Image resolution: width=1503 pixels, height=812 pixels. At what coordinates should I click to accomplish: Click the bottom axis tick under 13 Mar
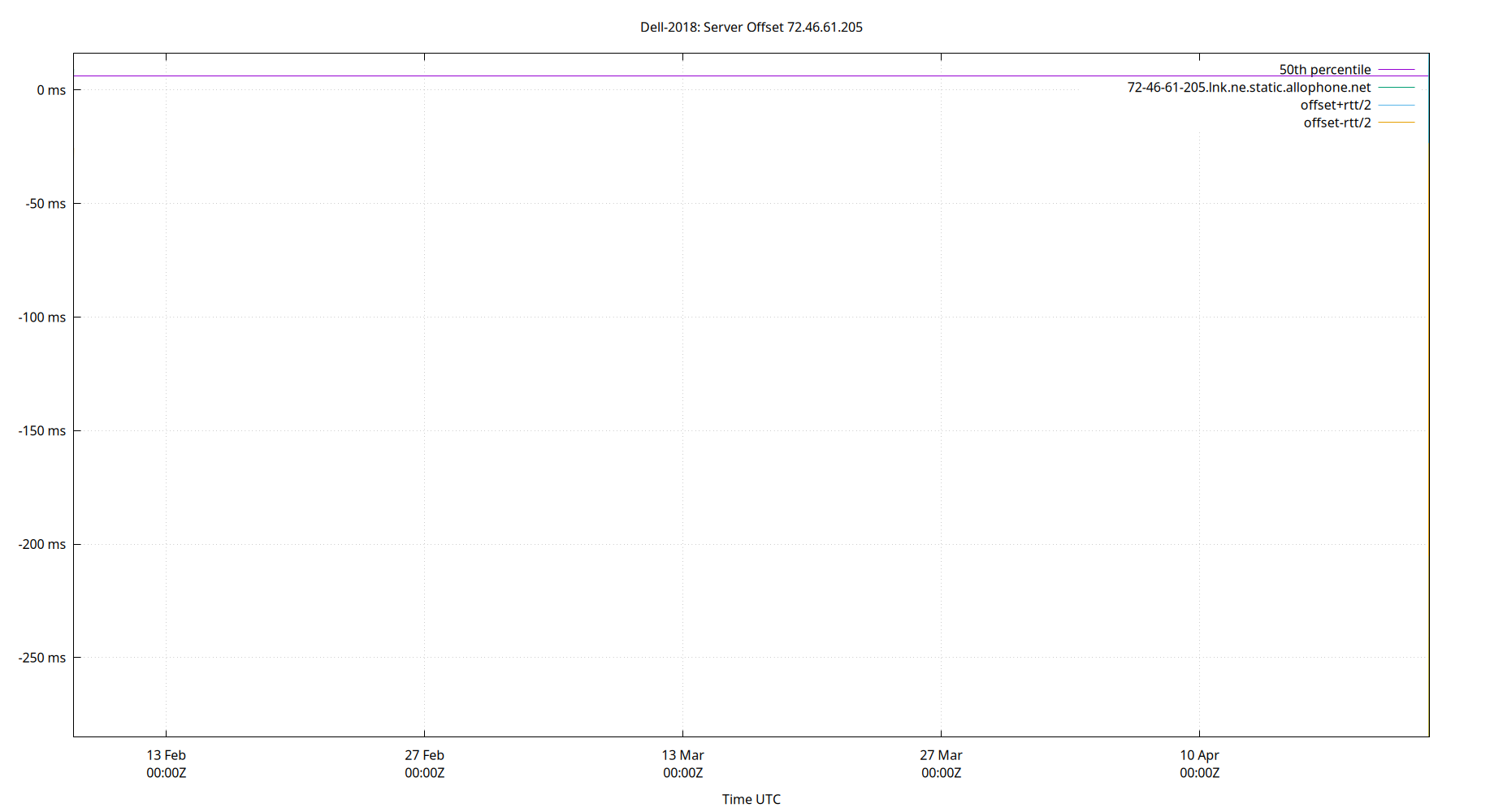click(x=684, y=732)
